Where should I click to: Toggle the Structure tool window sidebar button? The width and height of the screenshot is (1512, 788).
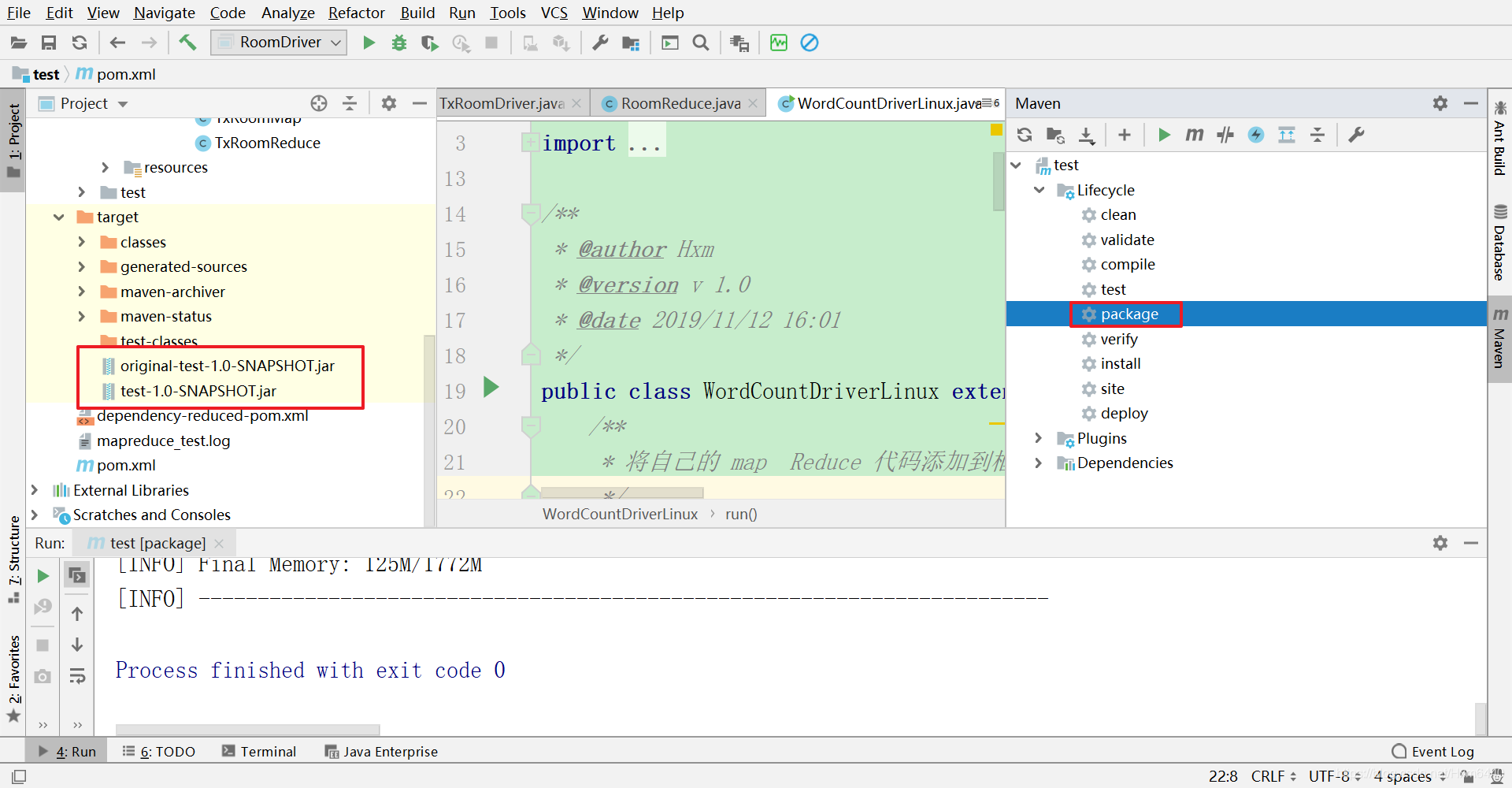point(13,559)
